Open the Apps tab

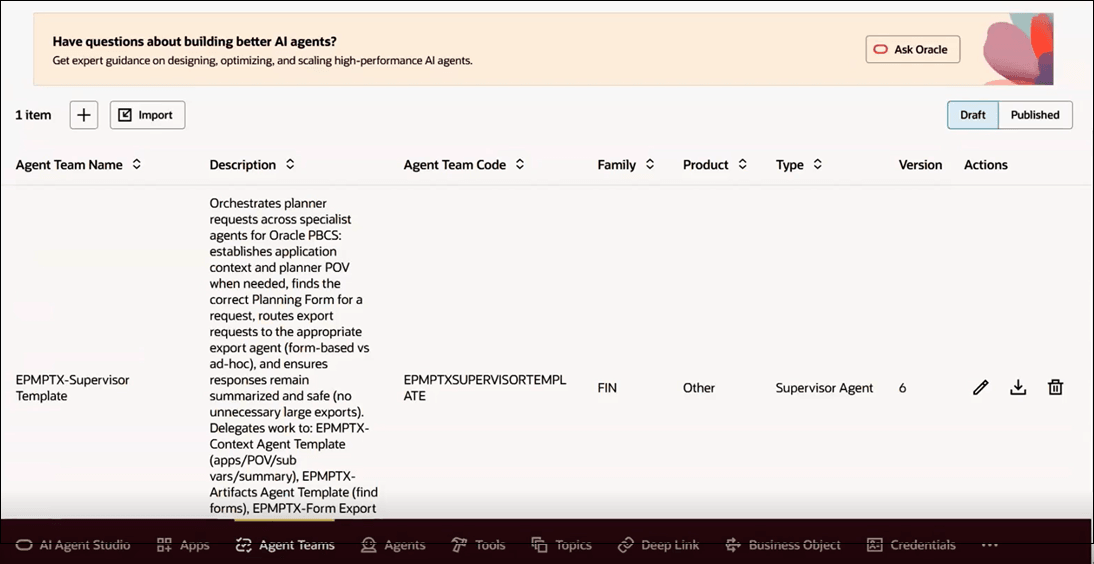[183, 545]
